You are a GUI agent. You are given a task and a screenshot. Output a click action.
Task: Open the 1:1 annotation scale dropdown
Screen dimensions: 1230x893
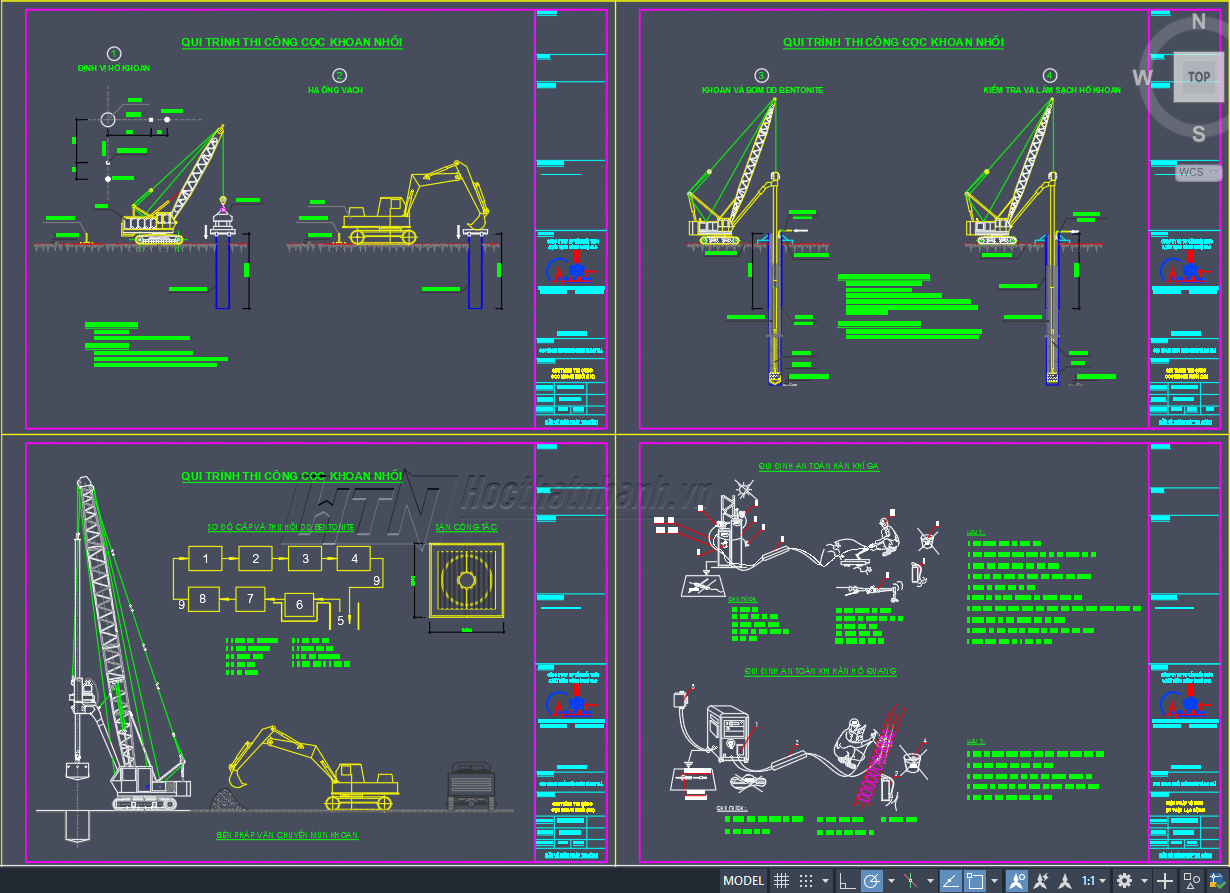coord(1093,881)
